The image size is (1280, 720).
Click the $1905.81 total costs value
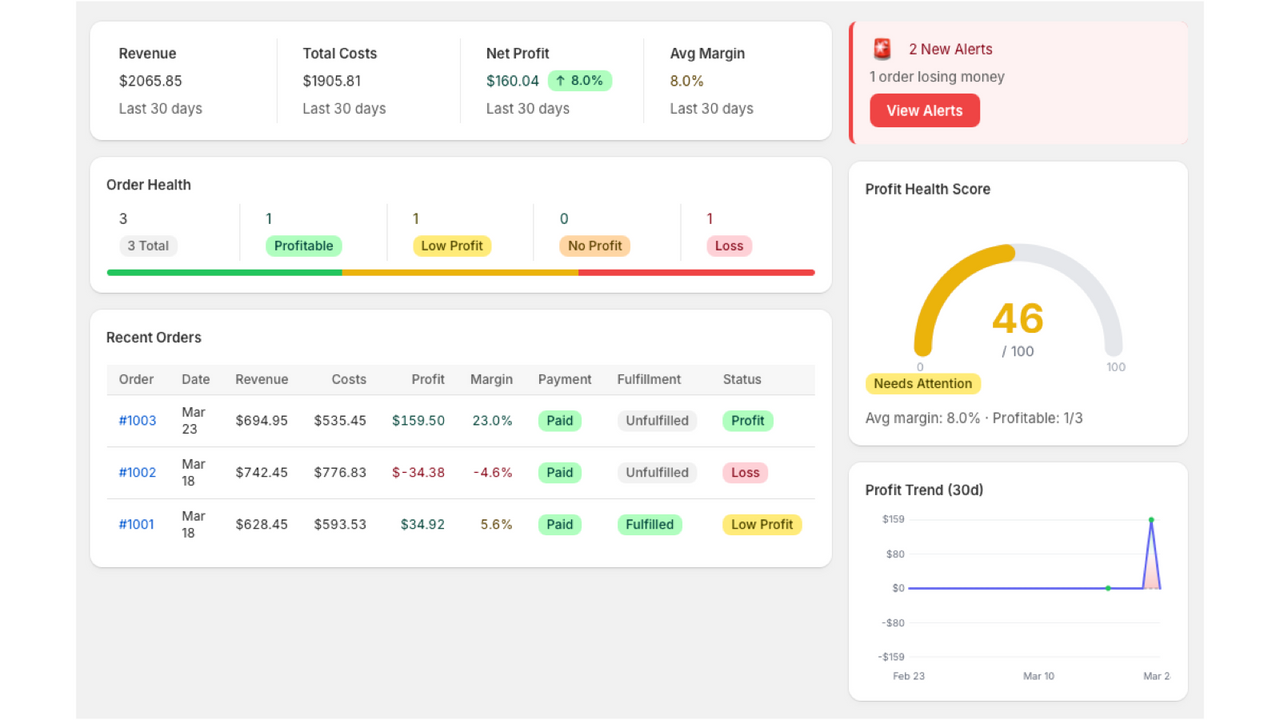(x=332, y=81)
